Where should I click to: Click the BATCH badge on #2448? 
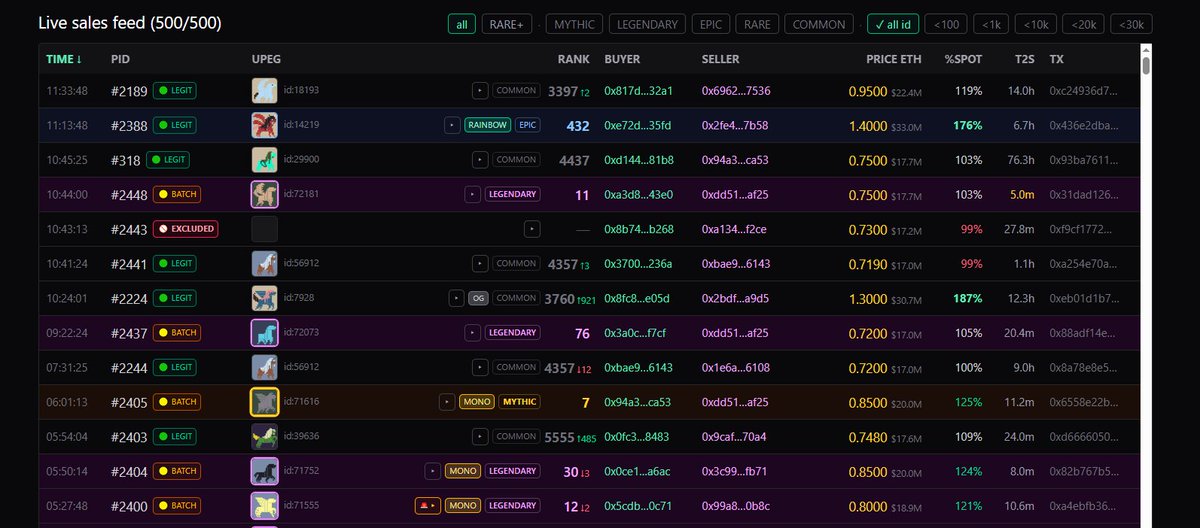point(177,195)
